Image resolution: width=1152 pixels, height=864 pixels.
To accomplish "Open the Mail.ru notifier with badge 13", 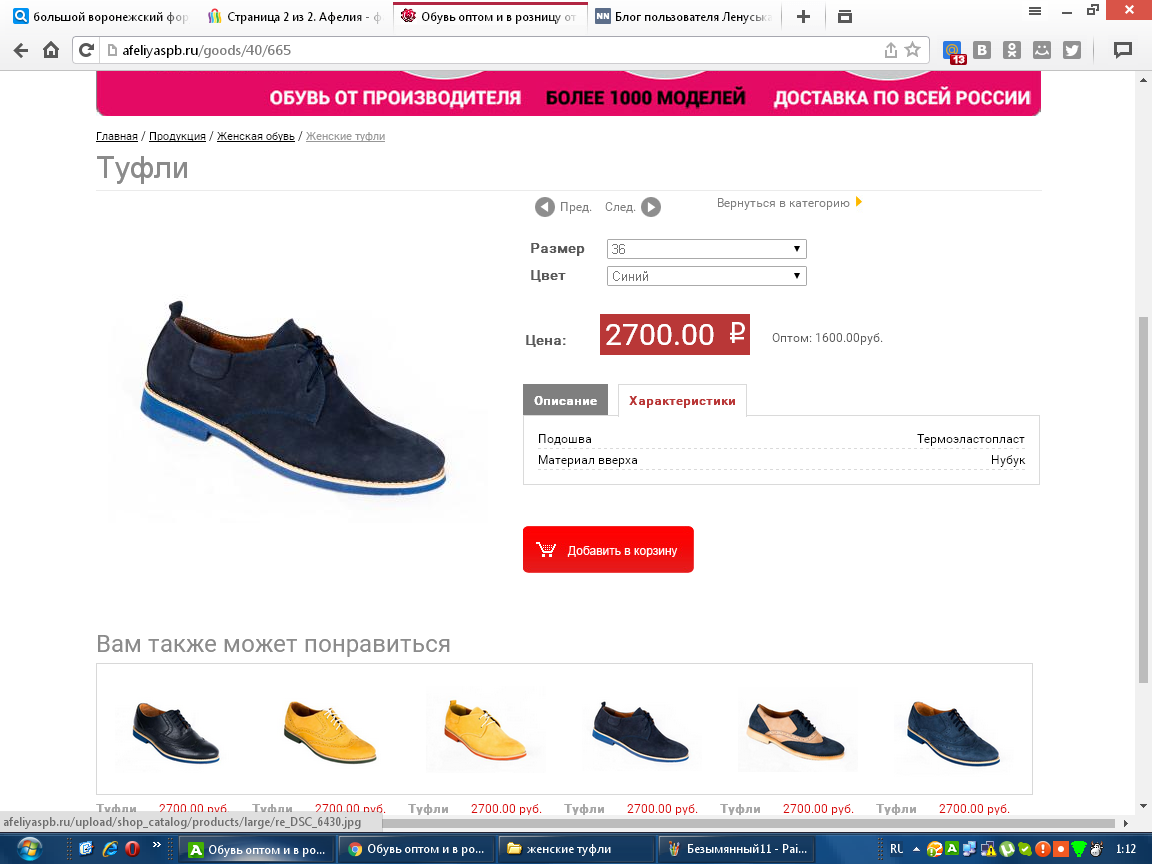I will 954,51.
